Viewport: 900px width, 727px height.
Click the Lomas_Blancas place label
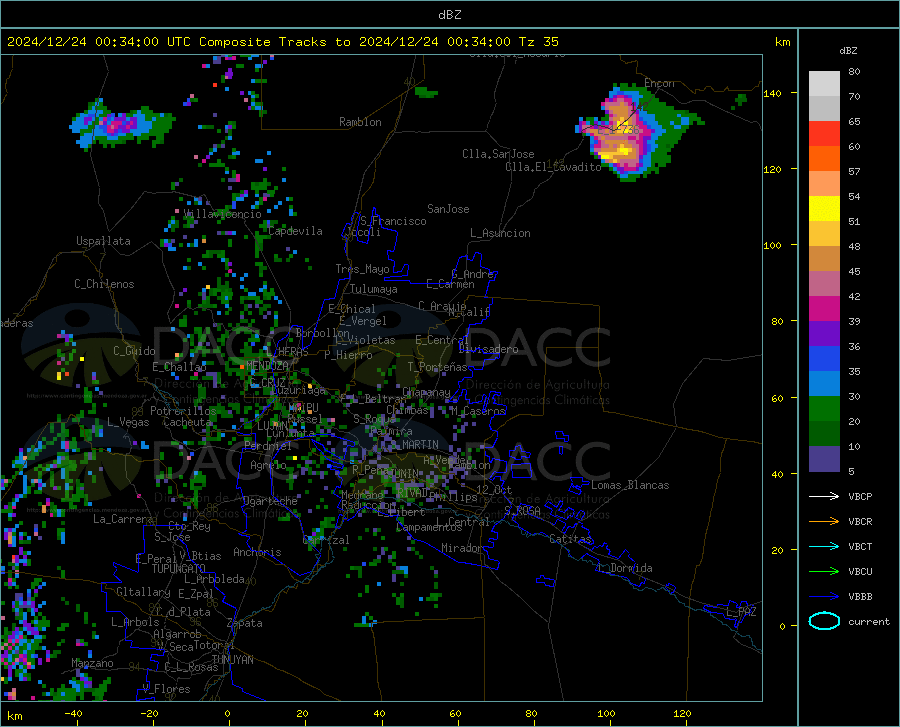630,485
